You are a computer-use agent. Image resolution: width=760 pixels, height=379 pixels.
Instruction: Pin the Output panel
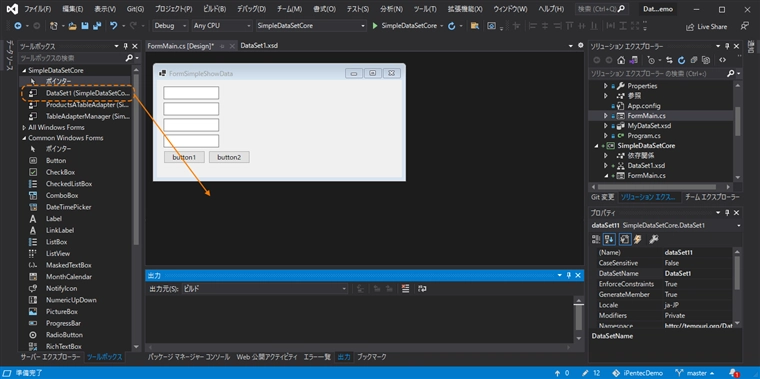coord(569,275)
